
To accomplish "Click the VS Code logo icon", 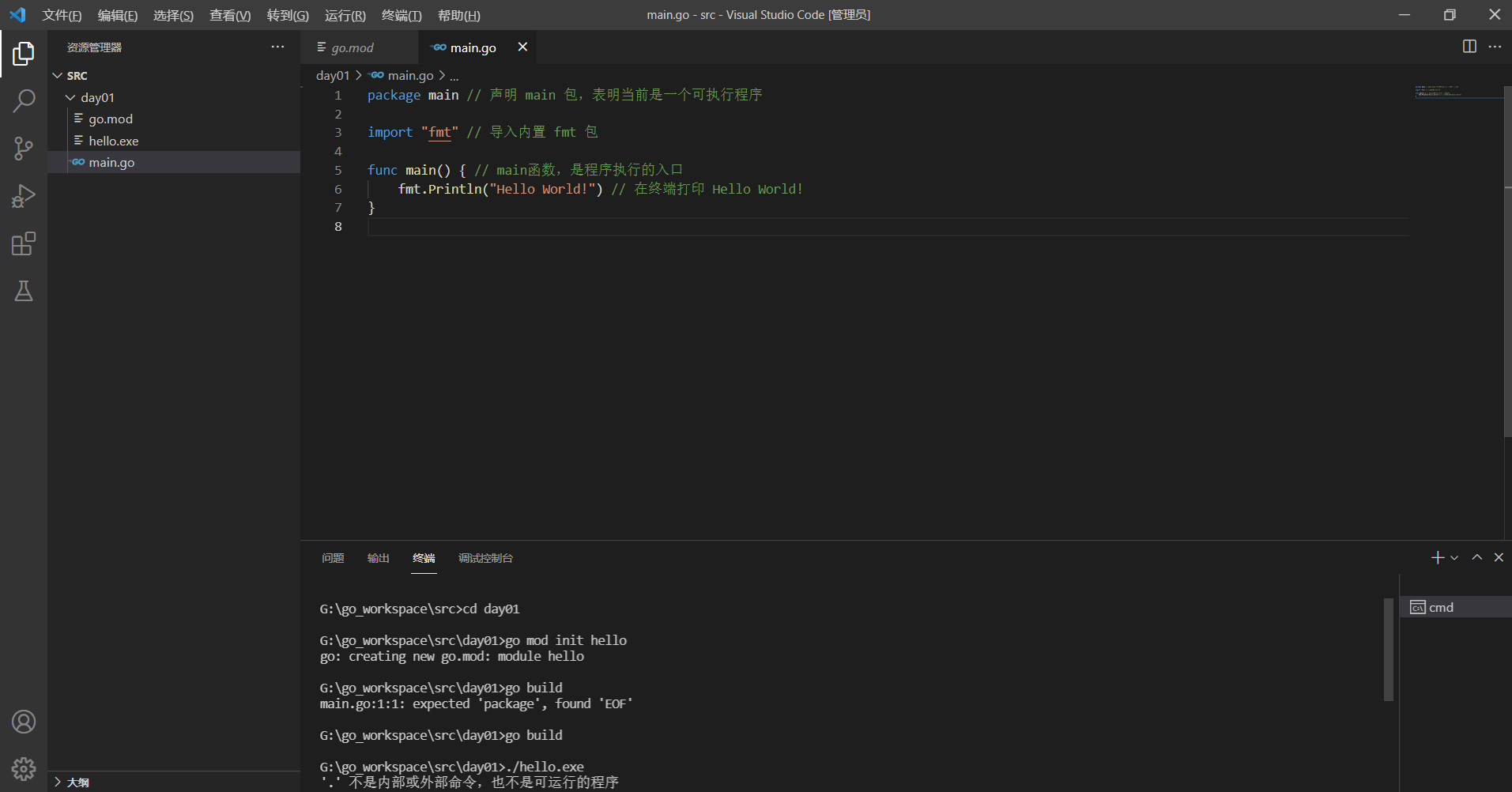I will click(x=17, y=15).
